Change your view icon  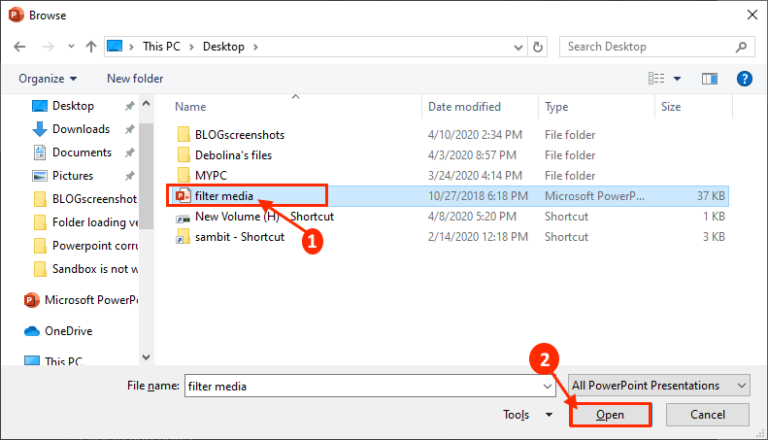656,78
